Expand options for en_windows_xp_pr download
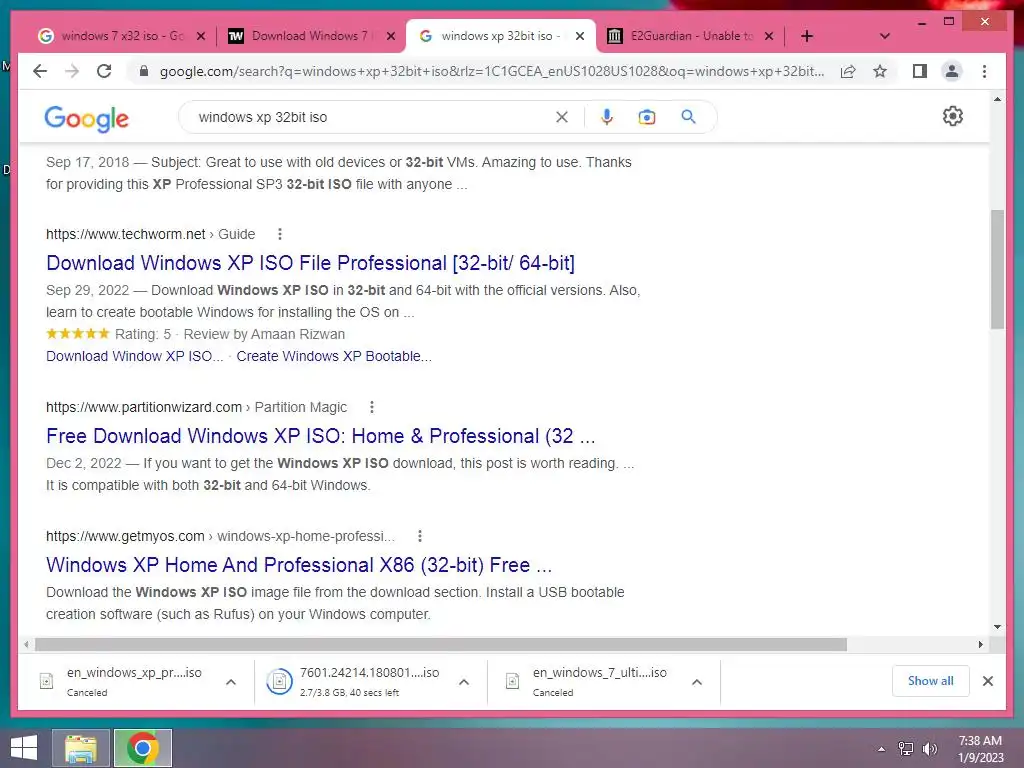 pos(231,682)
